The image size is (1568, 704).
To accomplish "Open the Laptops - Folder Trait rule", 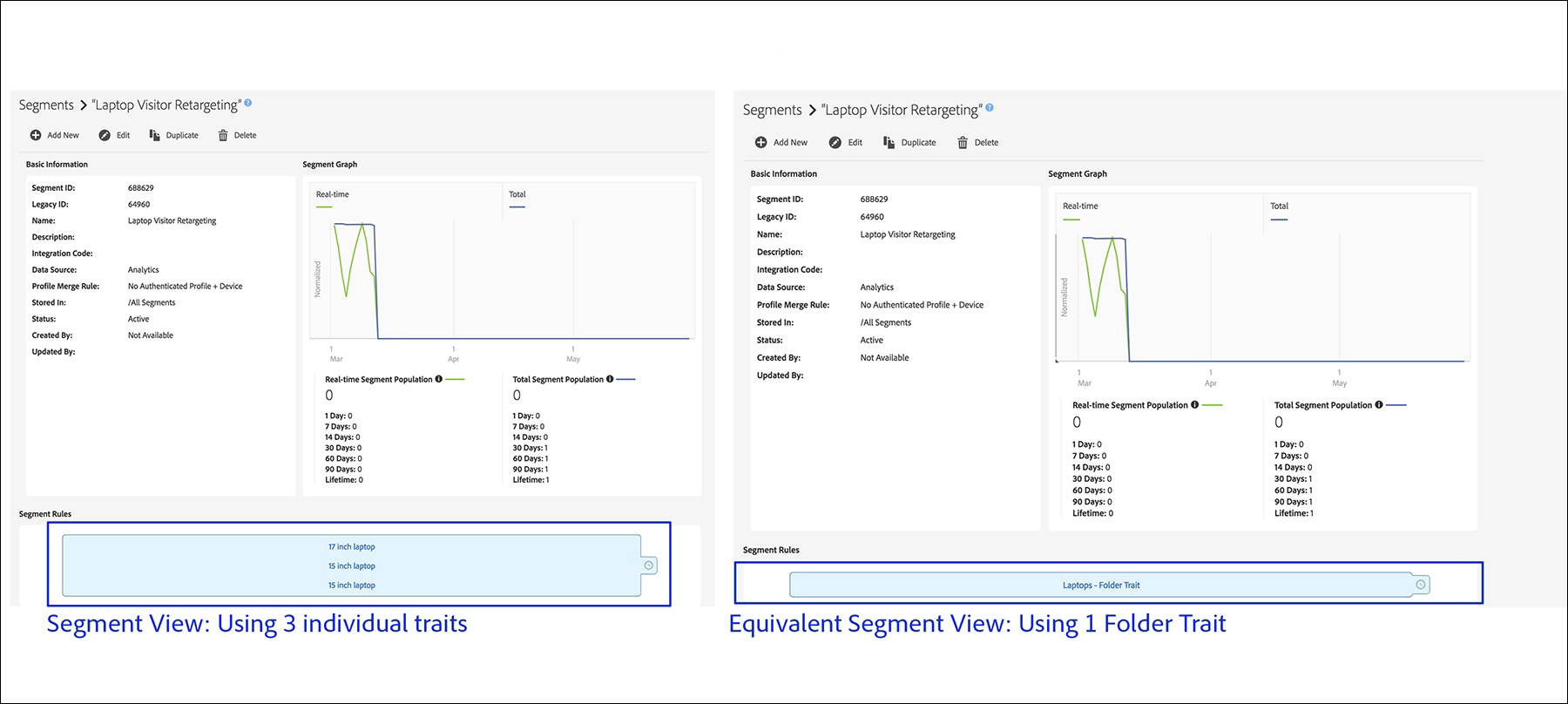I will coord(1101,585).
